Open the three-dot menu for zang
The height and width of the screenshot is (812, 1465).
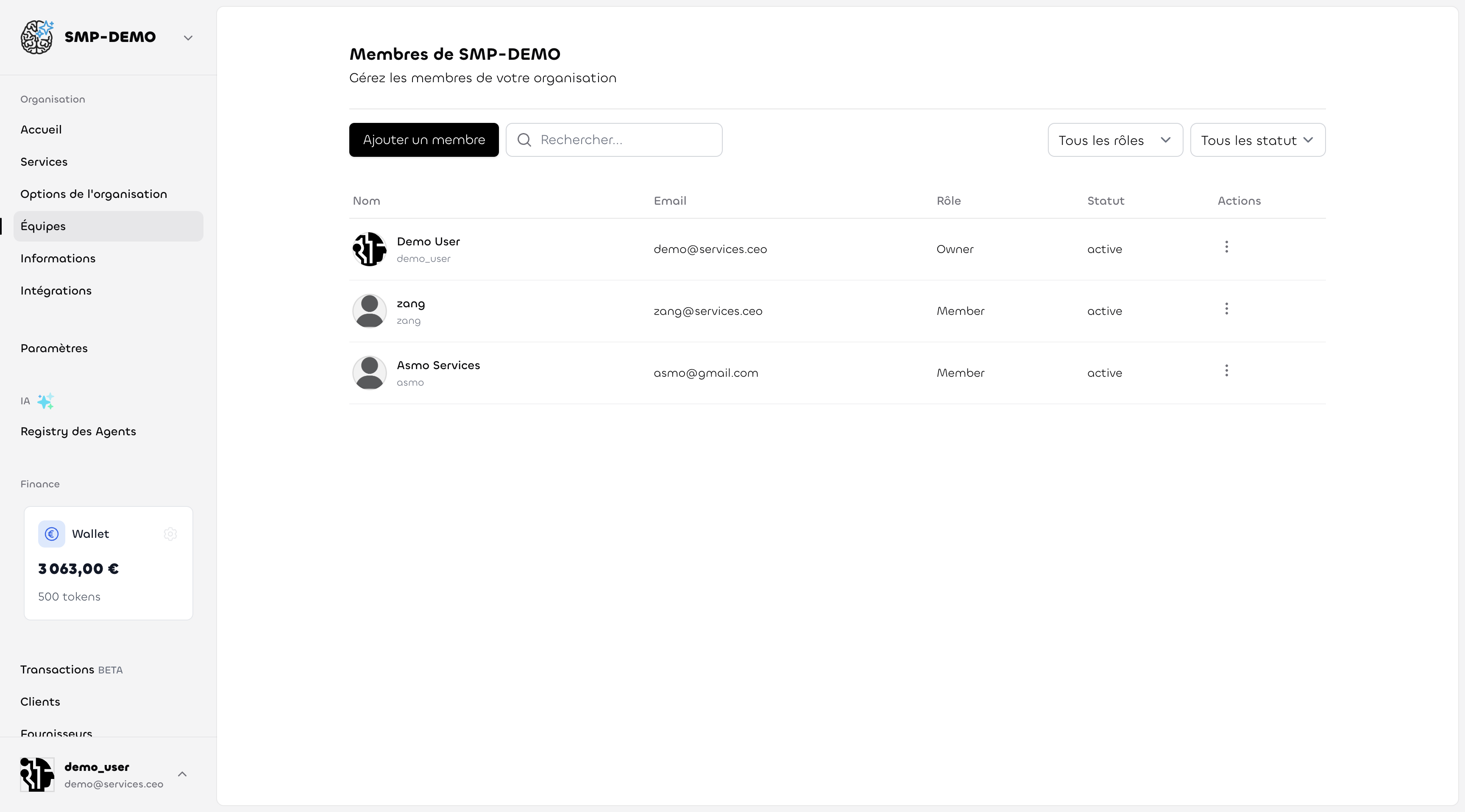click(1226, 309)
